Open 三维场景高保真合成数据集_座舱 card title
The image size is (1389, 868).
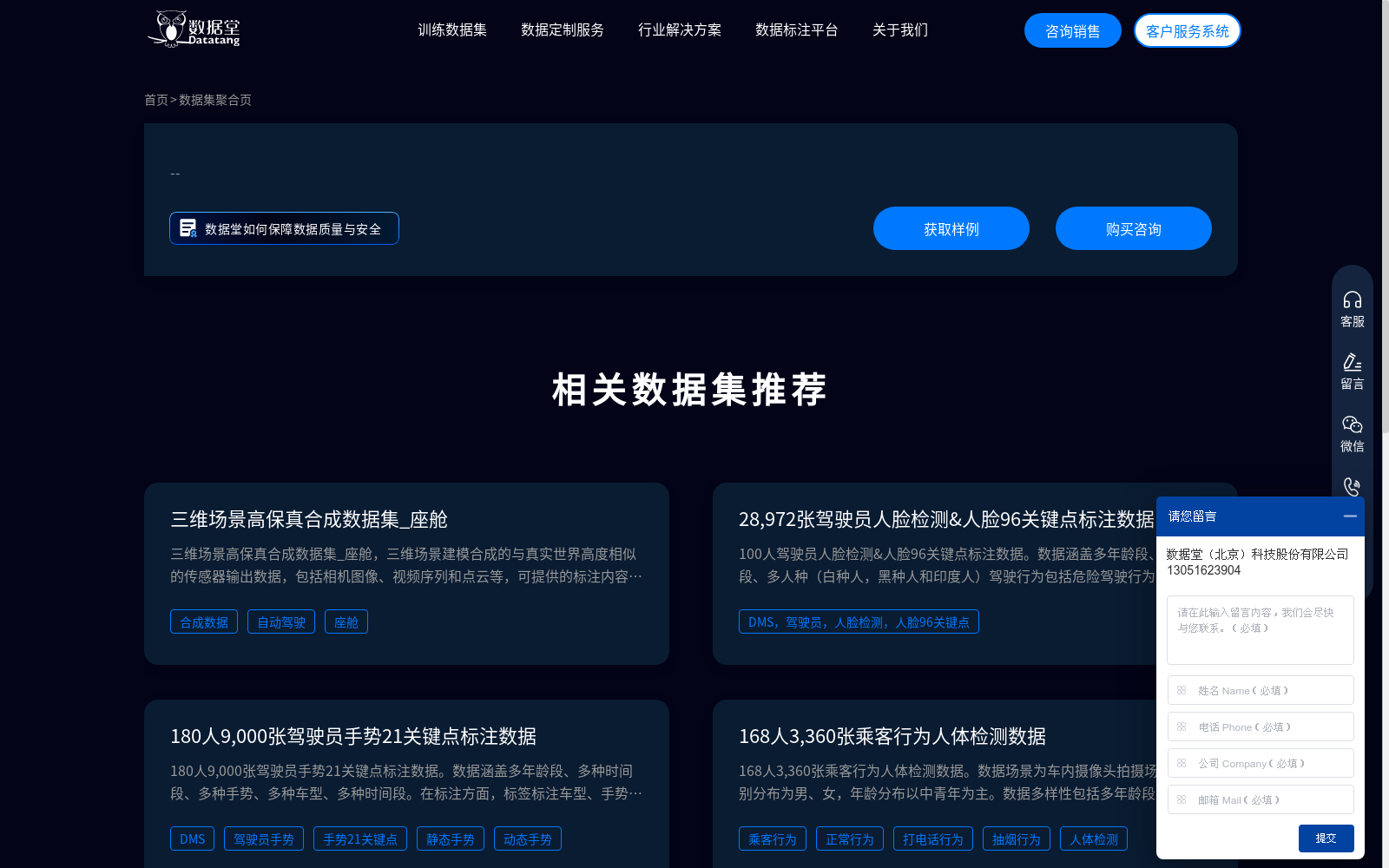point(309,519)
